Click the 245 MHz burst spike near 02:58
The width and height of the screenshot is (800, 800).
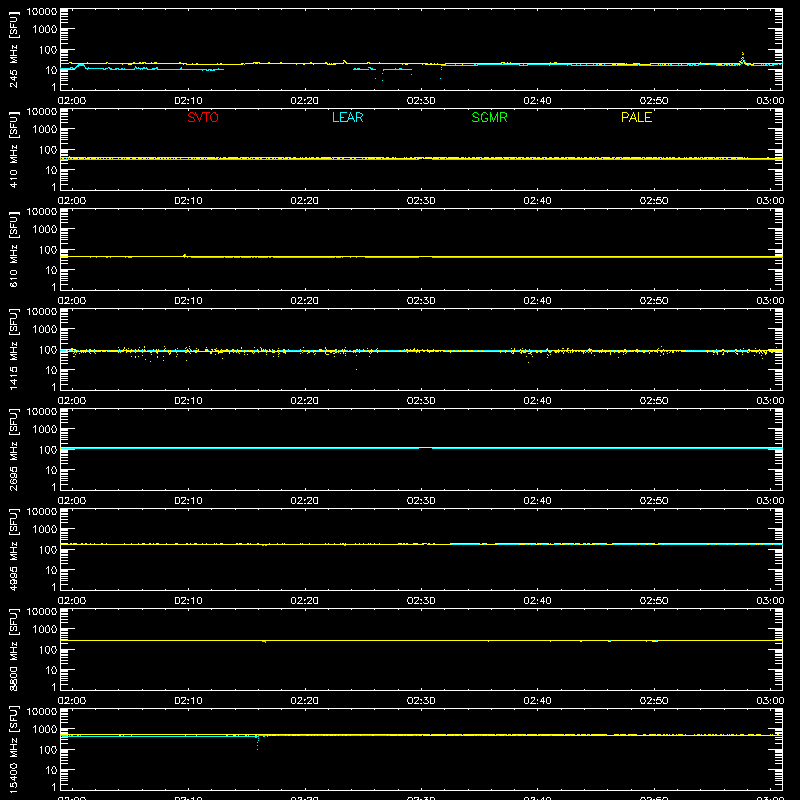pyautogui.click(x=742, y=58)
